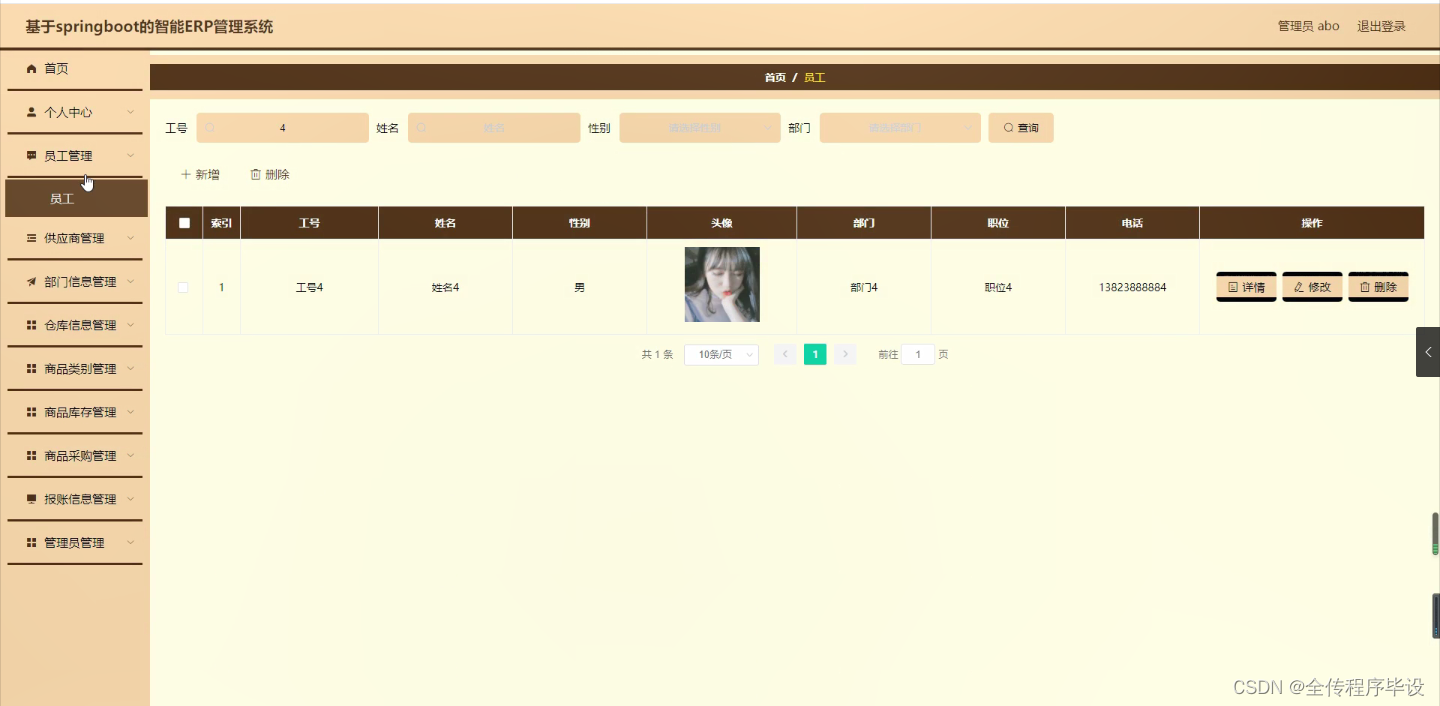Click the edit pencil icon on 修改 button
The image size is (1440, 706).
point(1300,287)
